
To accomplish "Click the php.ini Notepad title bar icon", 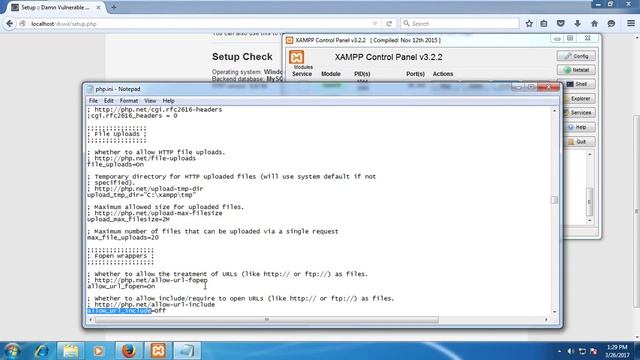I will tap(90, 89).
